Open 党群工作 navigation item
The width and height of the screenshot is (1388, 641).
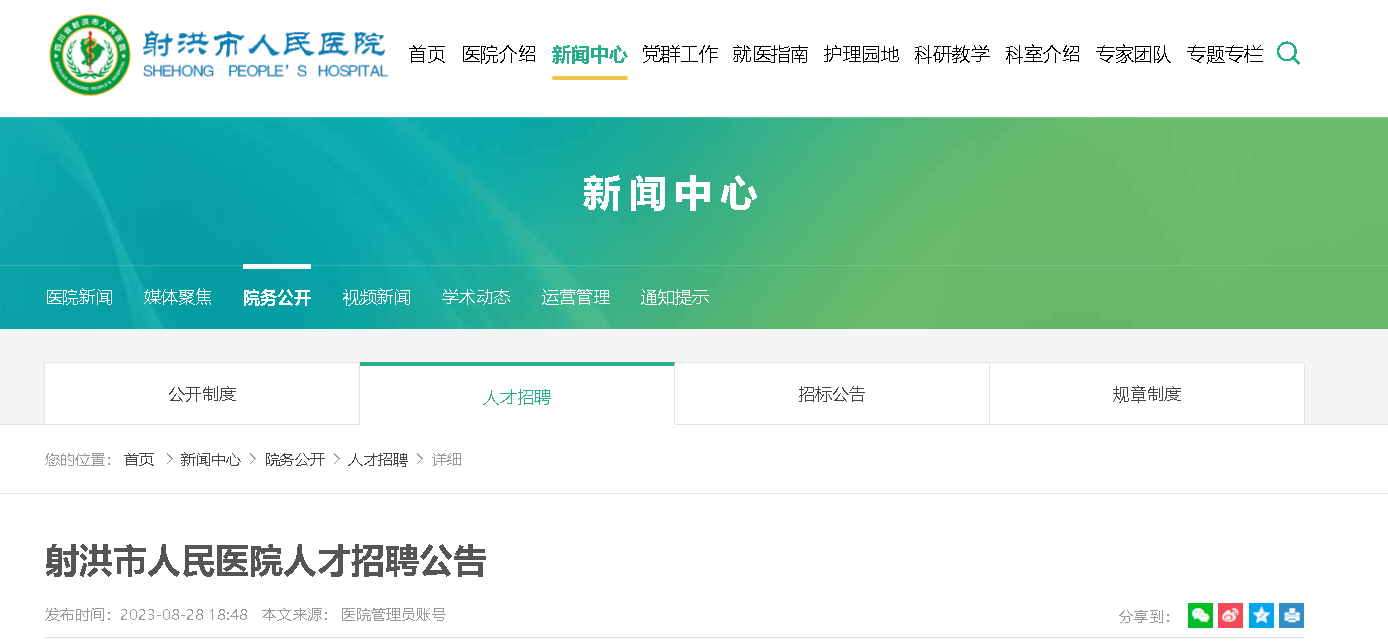pos(680,54)
